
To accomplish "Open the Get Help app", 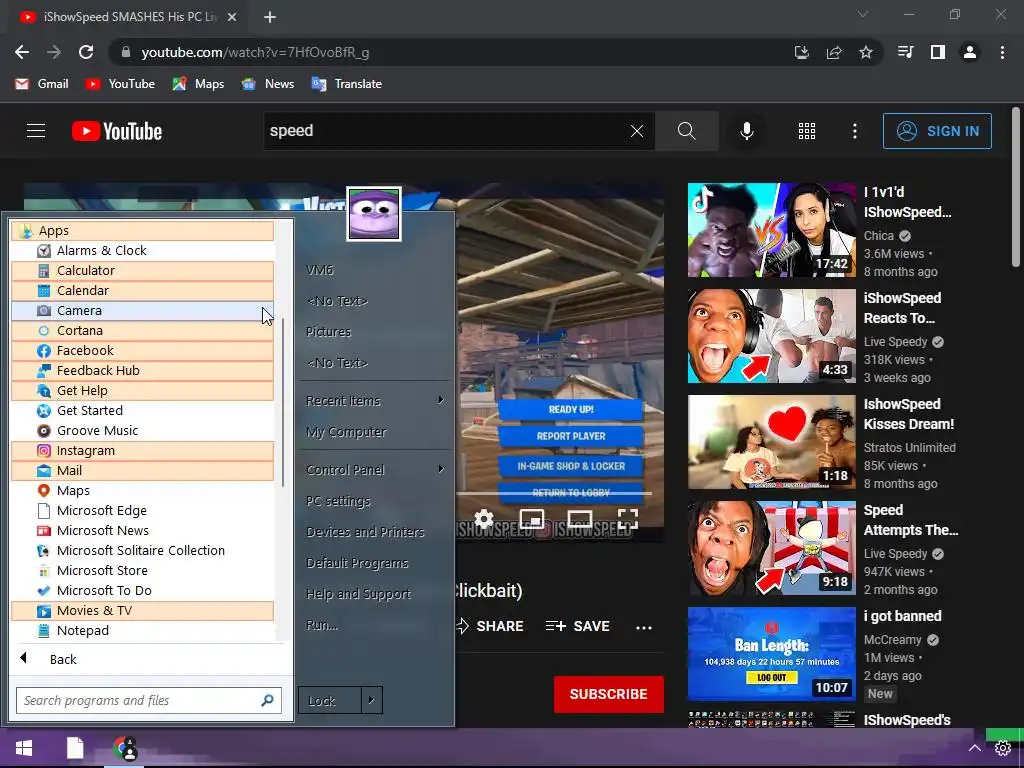I will (x=142, y=391).
